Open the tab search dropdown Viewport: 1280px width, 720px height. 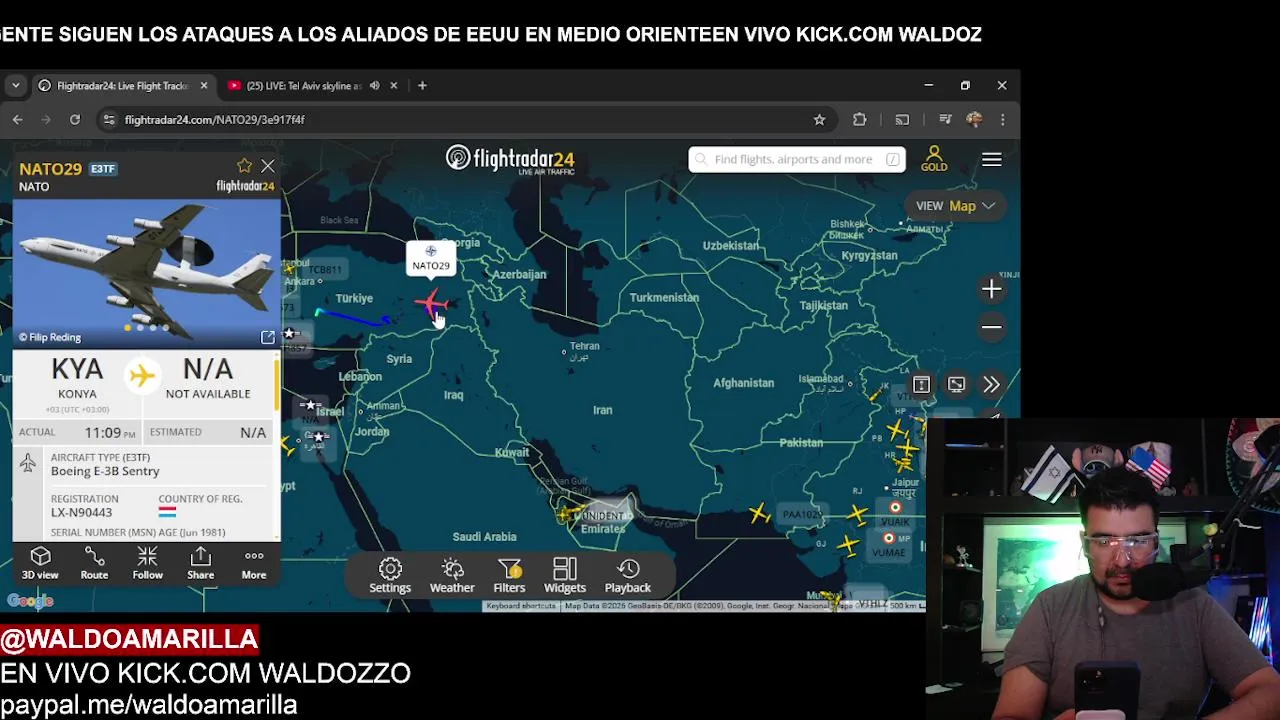click(15, 86)
